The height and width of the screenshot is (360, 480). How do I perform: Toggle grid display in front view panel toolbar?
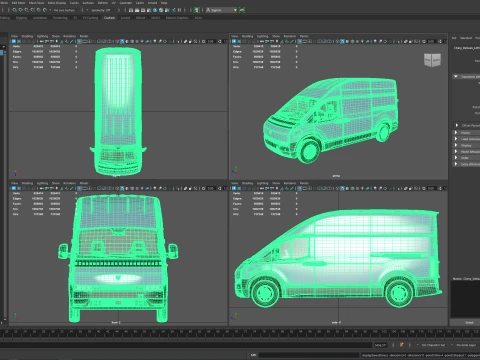(x=79, y=188)
